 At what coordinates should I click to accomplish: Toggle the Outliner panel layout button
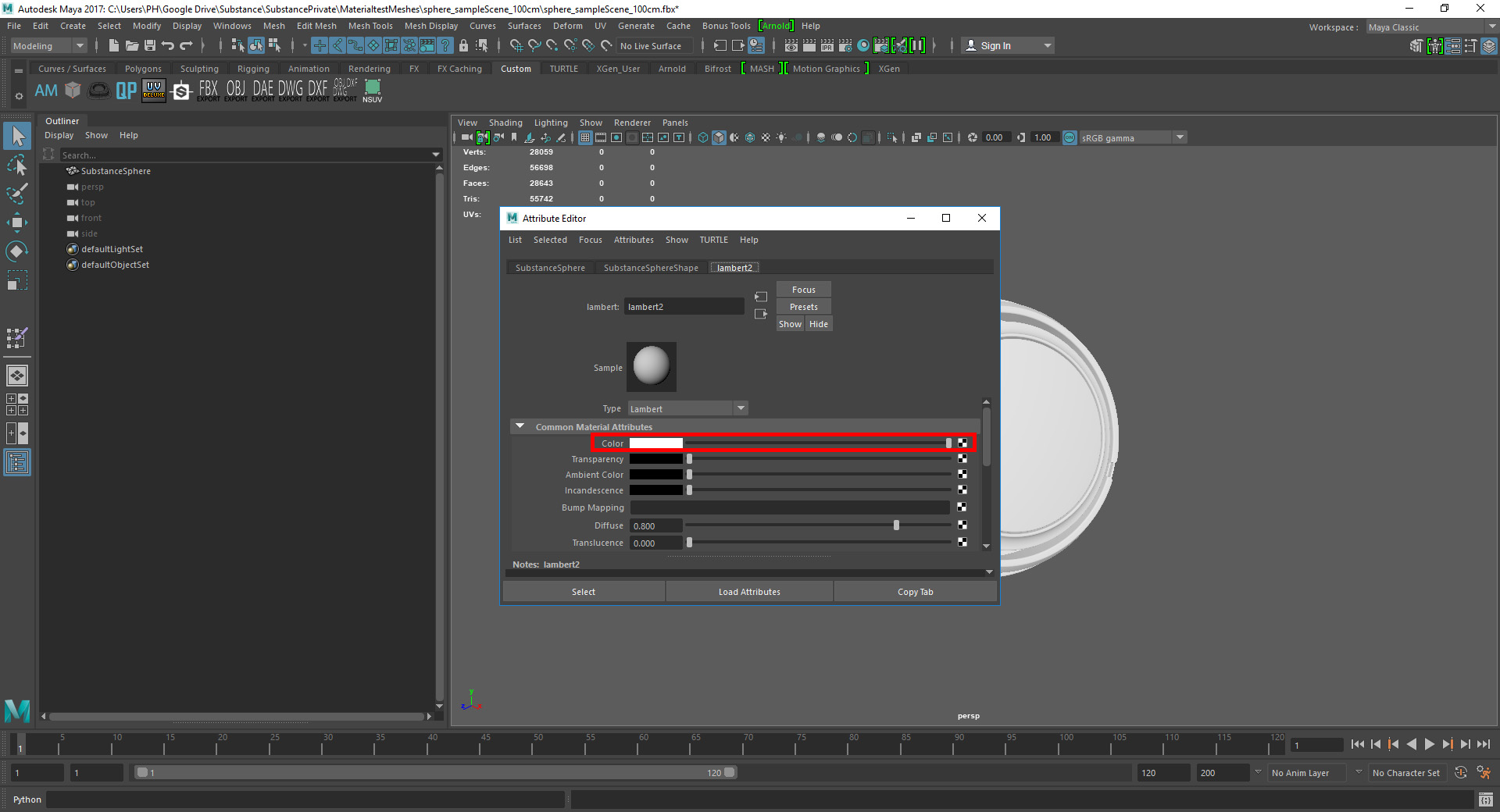pos(17,463)
